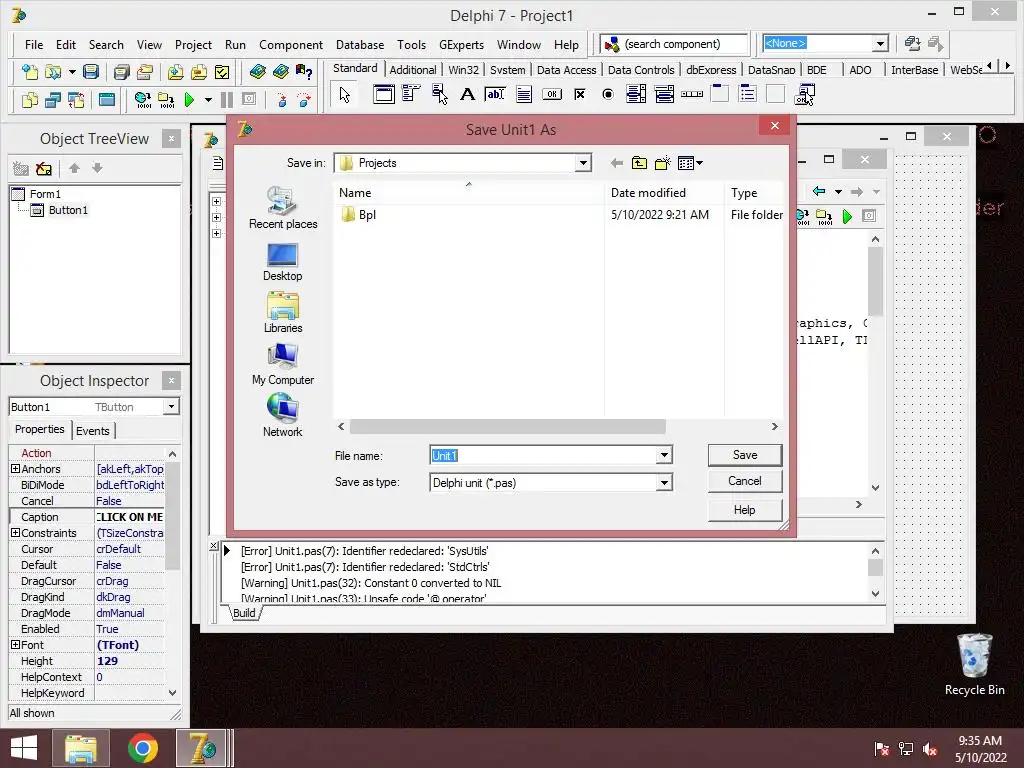The image size is (1024, 768).
Task: Click the Help button in dialog
Action: point(744,510)
